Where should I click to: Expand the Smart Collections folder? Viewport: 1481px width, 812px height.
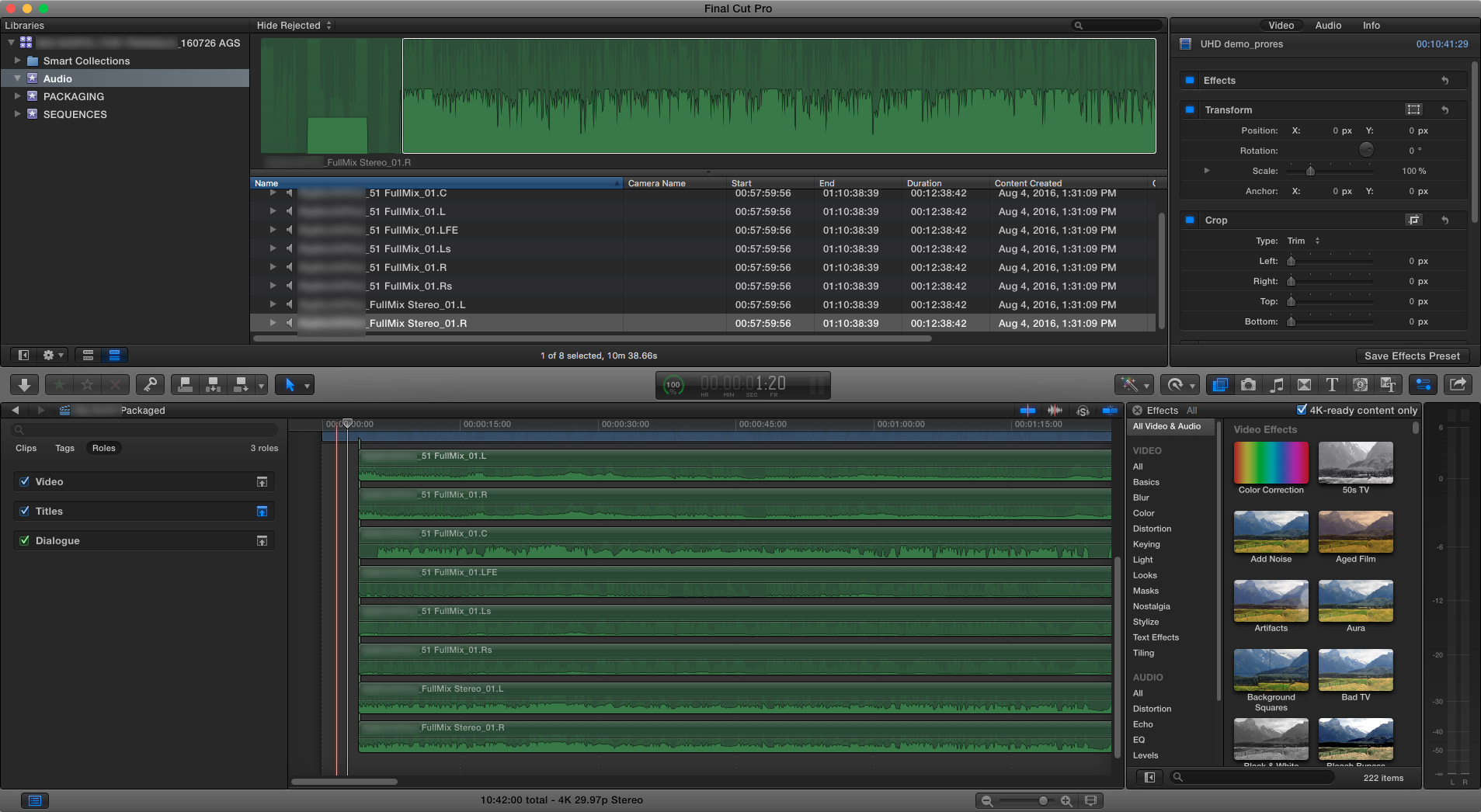point(17,61)
